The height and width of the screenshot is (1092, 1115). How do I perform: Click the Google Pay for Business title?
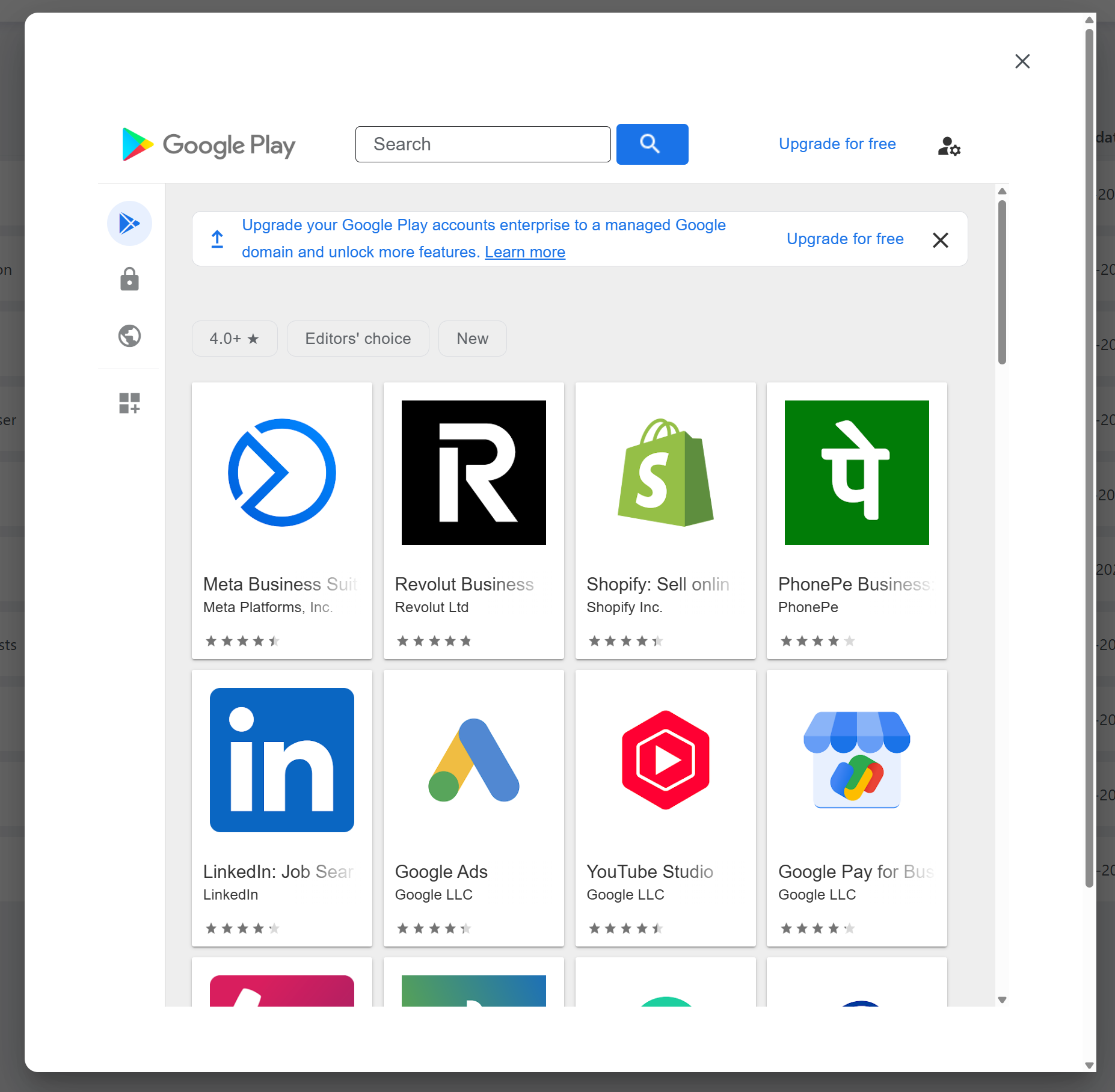pos(856,871)
